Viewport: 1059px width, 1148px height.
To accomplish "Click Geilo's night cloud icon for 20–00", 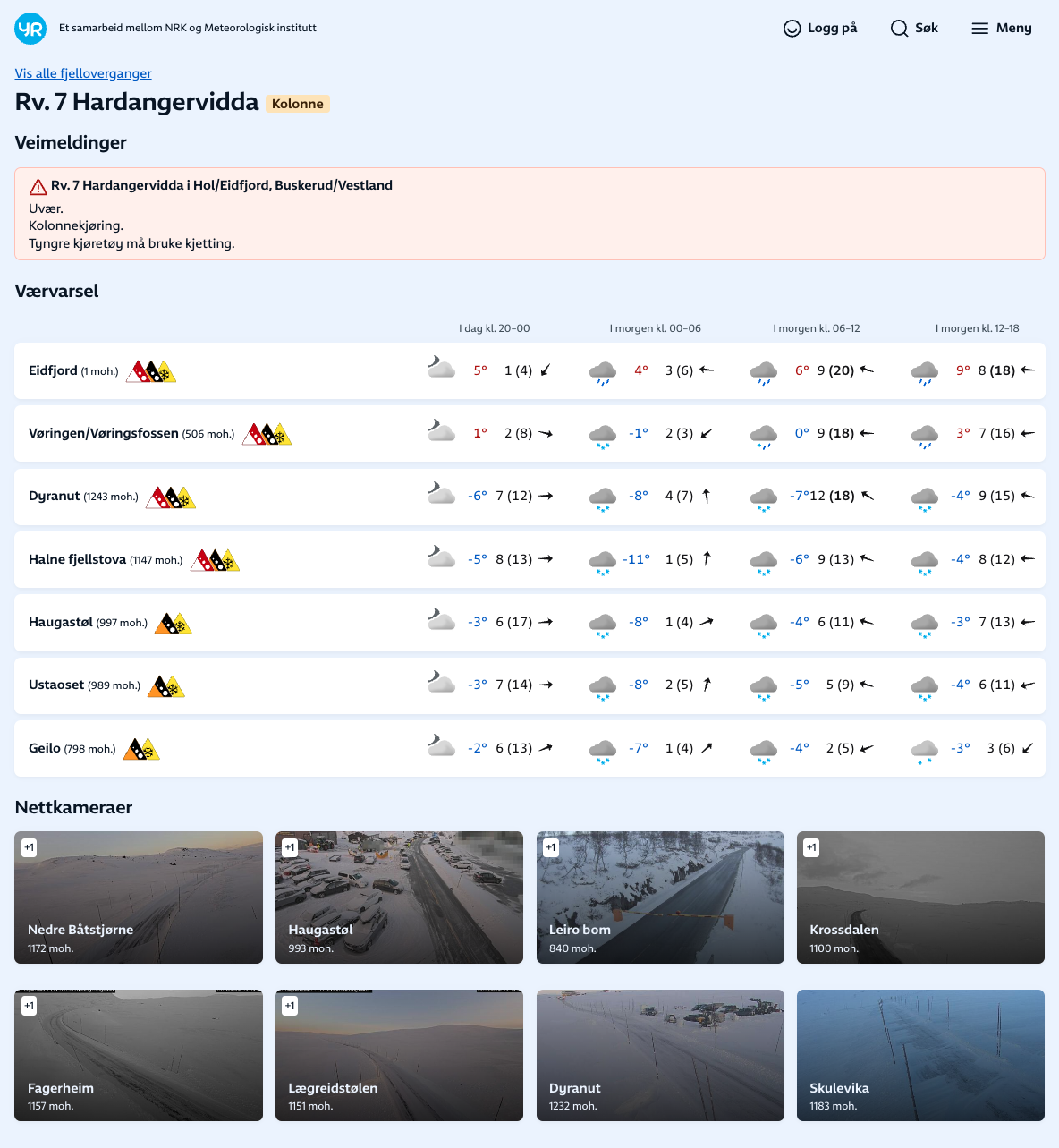I will pos(441,745).
